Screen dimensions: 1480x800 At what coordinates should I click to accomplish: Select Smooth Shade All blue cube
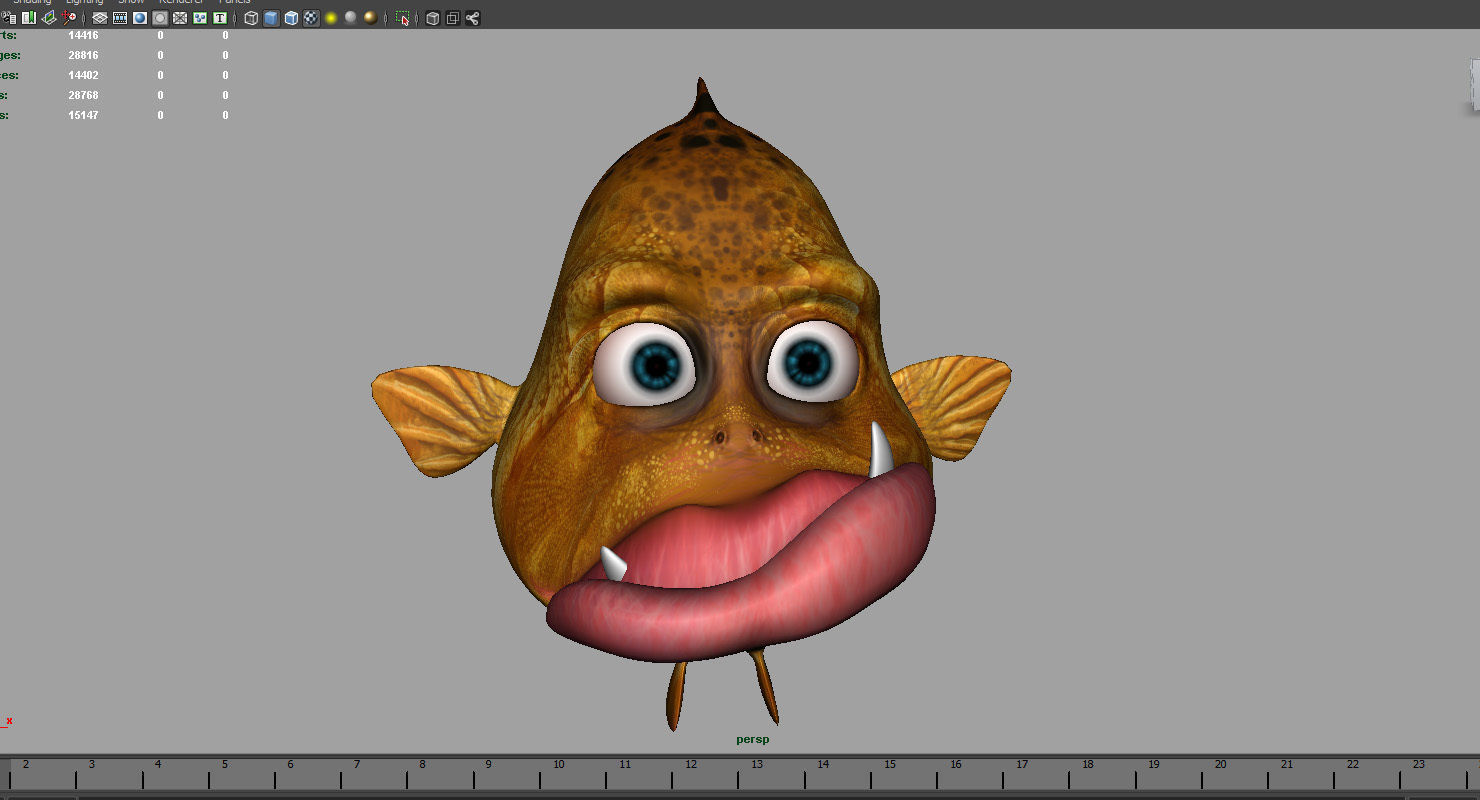pos(271,18)
